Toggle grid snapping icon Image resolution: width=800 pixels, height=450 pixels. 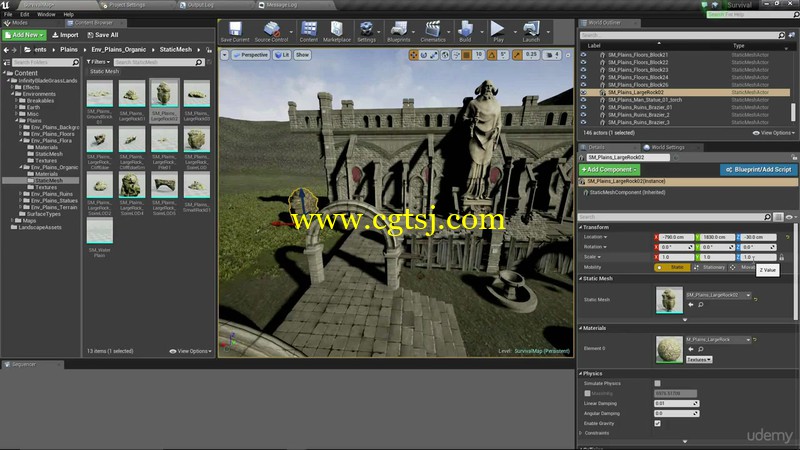pos(466,55)
